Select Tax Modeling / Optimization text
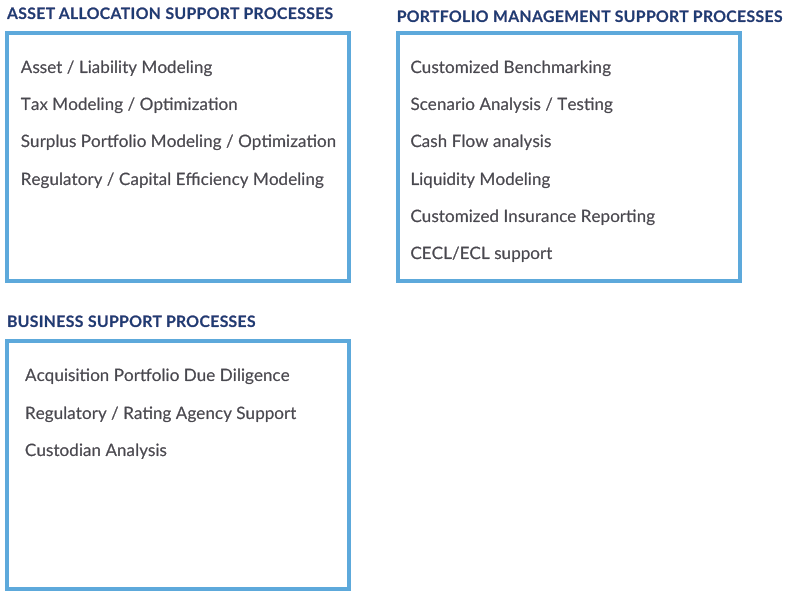797x599 pixels. click(129, 105)
